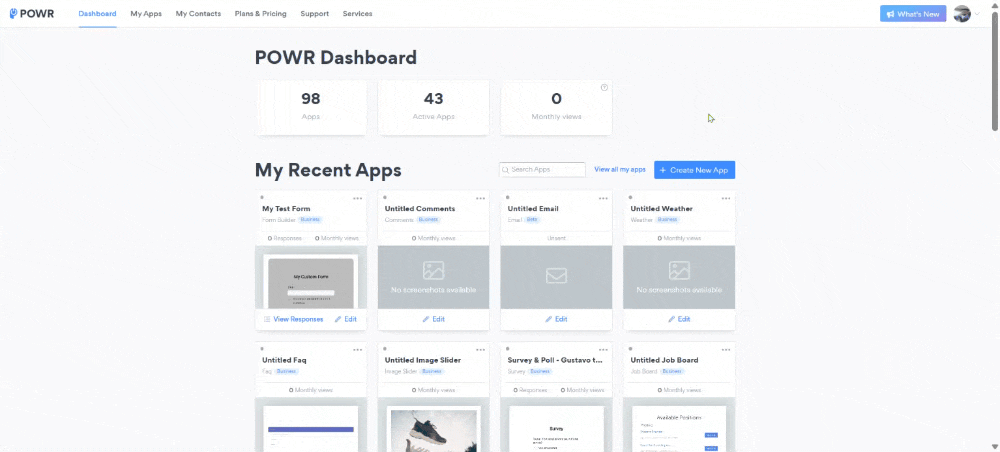Screen dimensions: 1000x452
Task: Open options menu for Untitled Comments
Action: pyautogui.click(x=480, y=198)
